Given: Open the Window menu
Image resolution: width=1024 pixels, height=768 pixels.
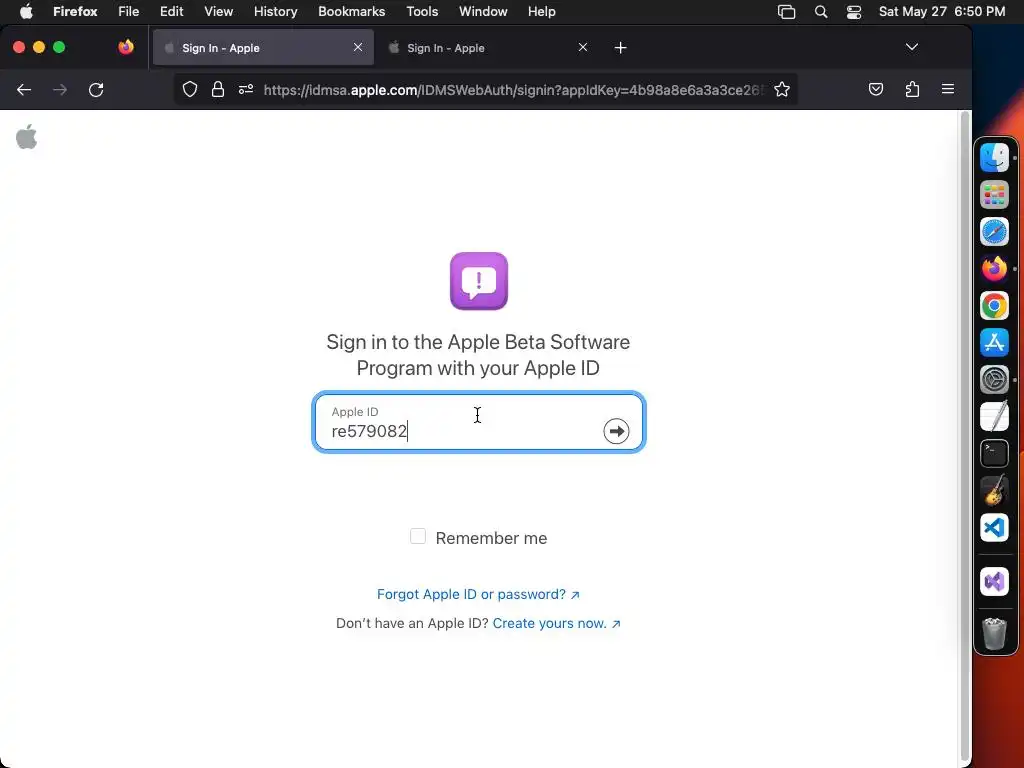Looking at the screenshot, I should click(483, 12).
